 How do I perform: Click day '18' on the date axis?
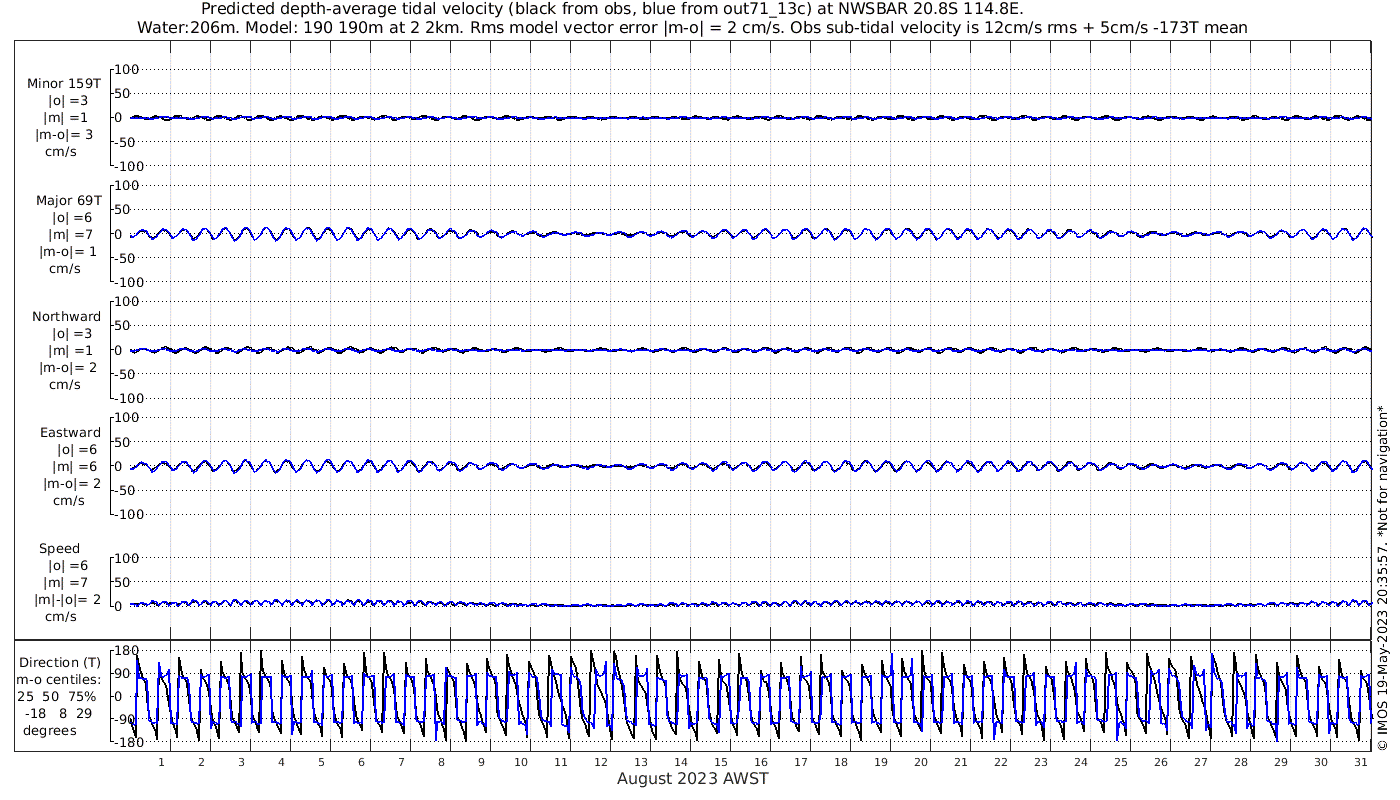(841, 762)
